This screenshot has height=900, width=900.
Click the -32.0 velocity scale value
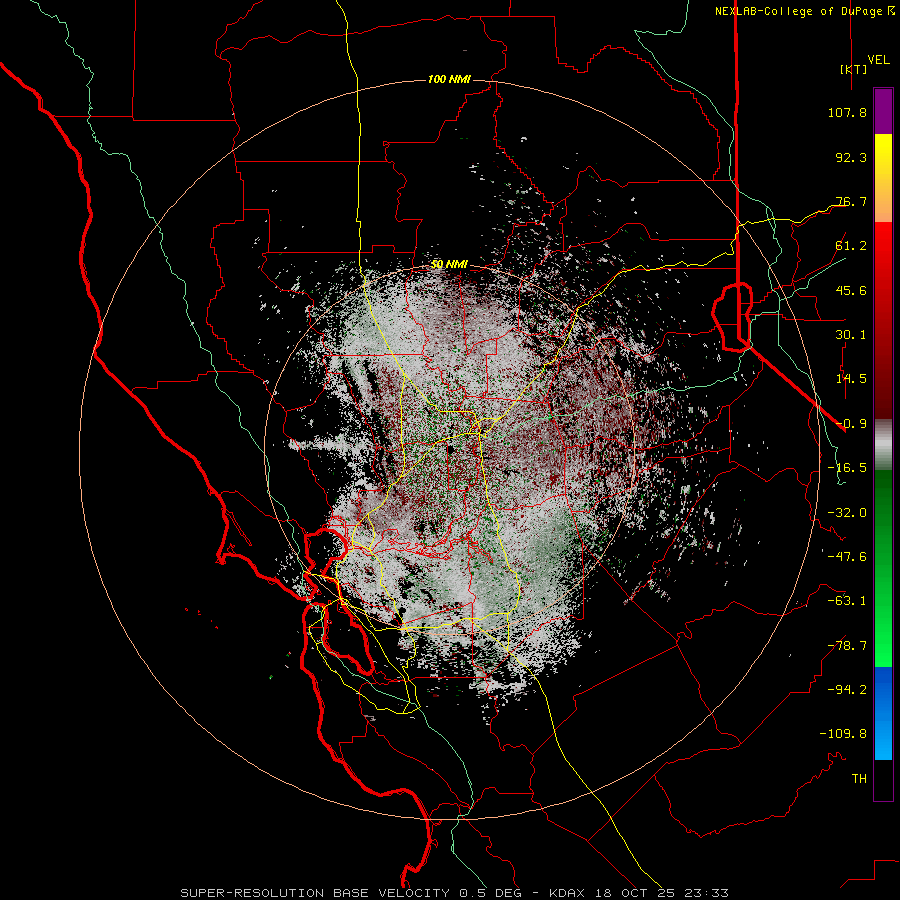[x=847, y=513]
